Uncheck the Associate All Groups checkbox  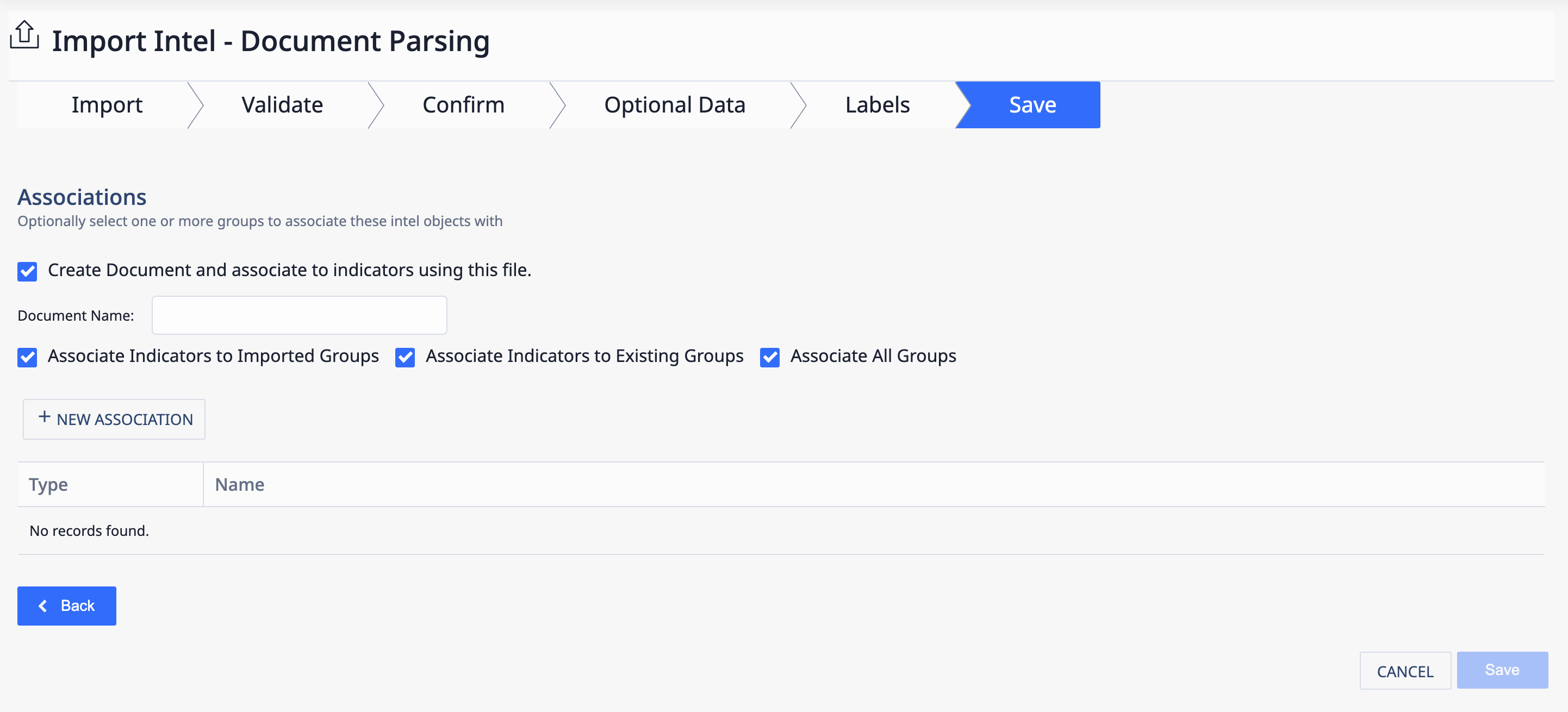770,357
